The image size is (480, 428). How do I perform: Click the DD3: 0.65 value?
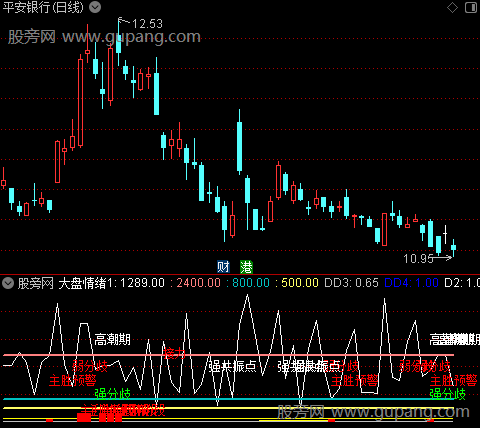coord(351,283)
